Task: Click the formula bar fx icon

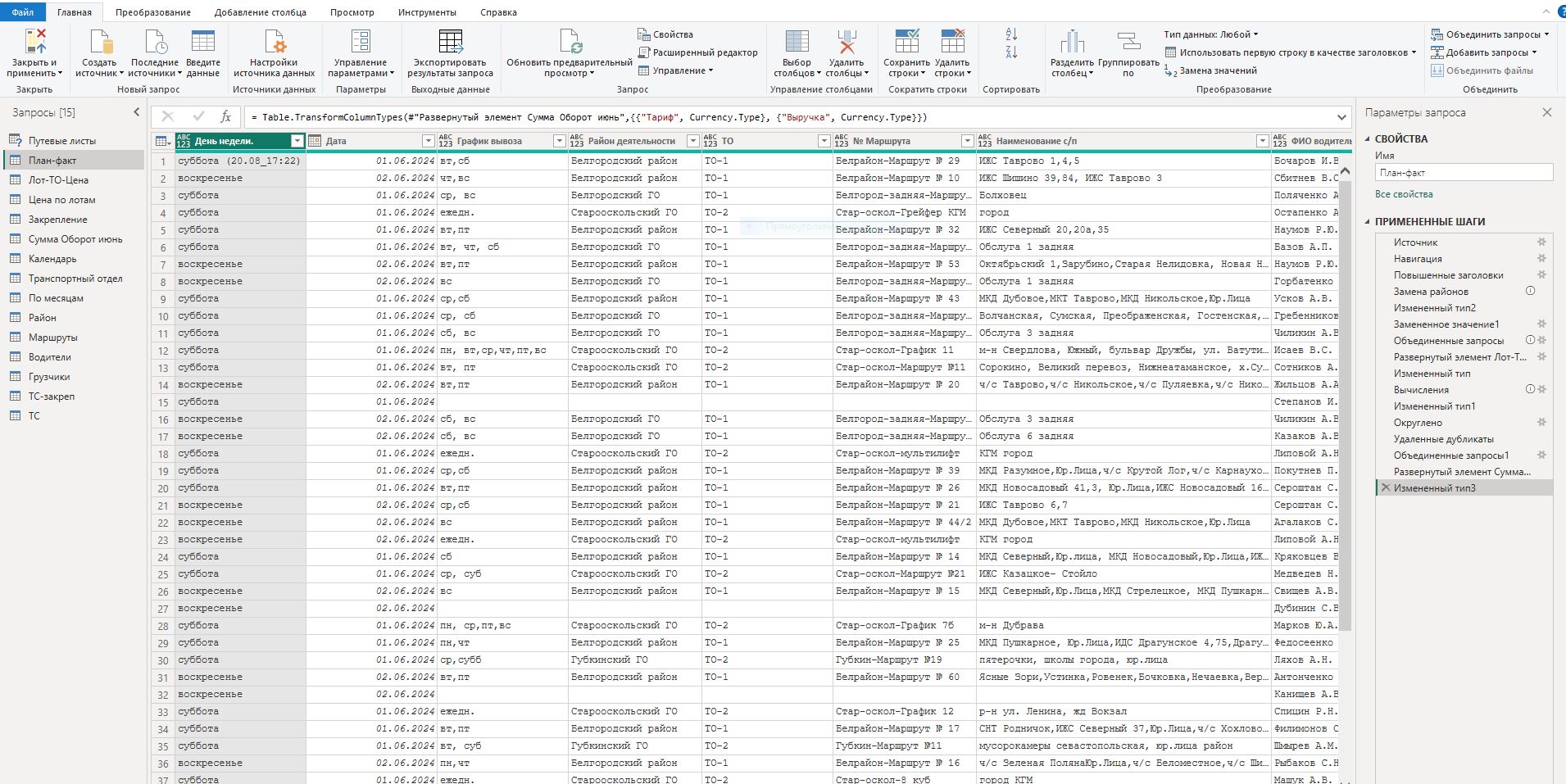Action: [225, 117]
